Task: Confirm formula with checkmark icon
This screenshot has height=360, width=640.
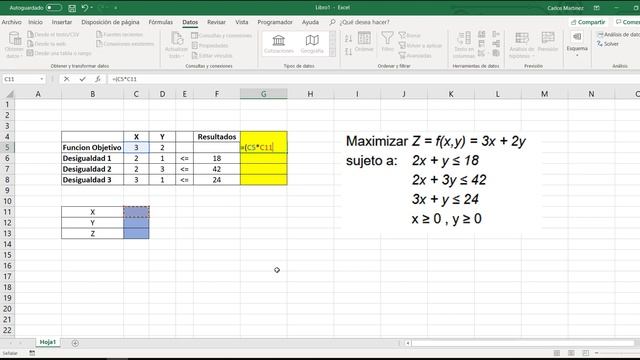Action: pos(82,79)
